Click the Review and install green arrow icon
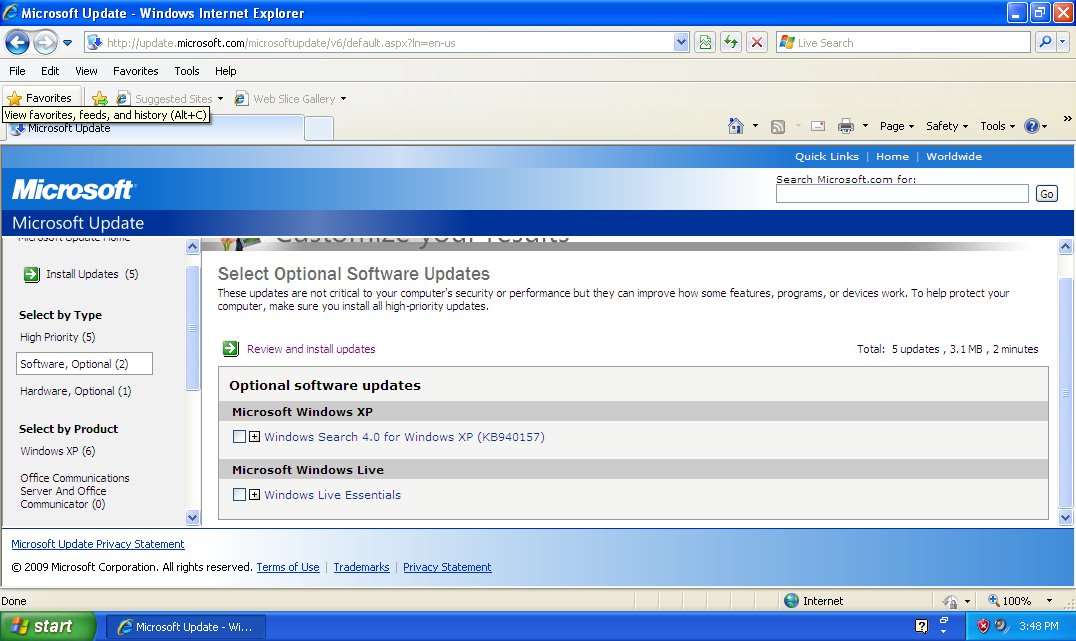Viewport: 1076px width, 641px height. pos(231,349)
